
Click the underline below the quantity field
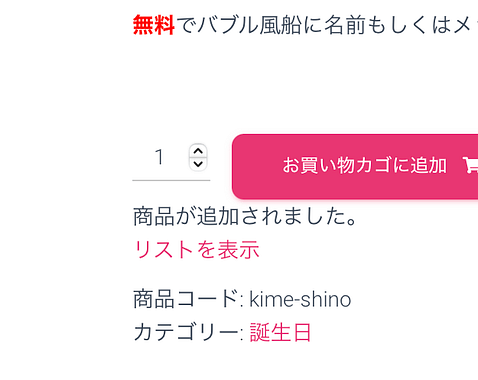tap(171, 180)
